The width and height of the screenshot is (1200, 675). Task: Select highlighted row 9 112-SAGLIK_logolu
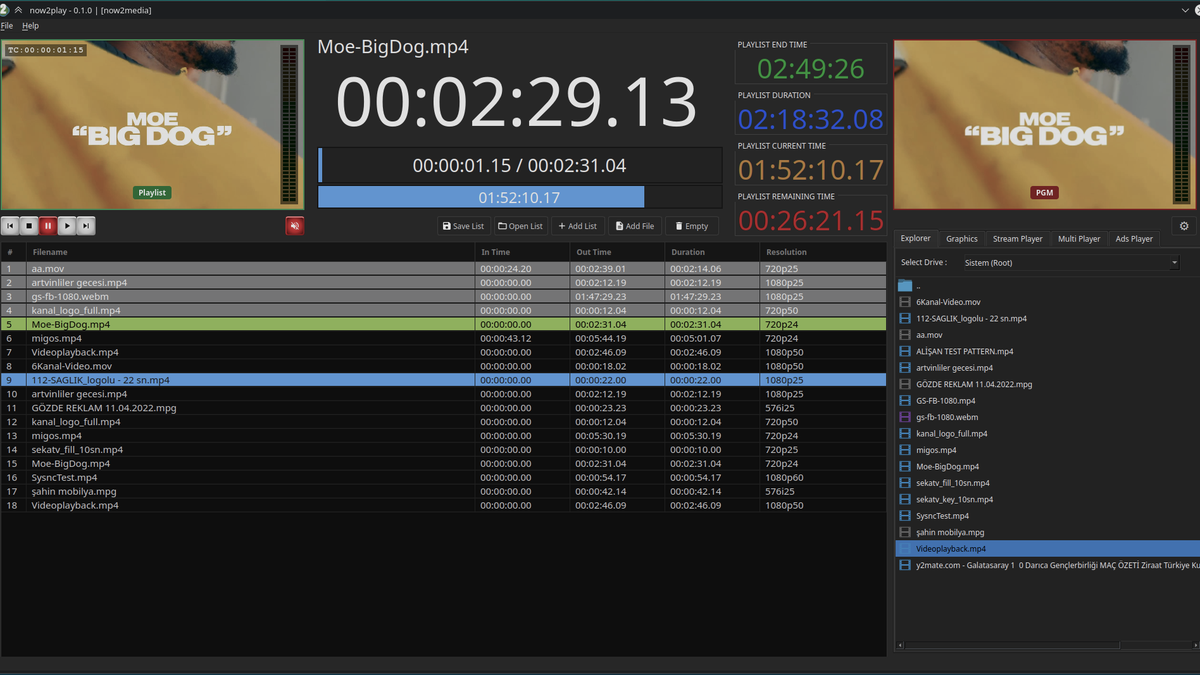443,380
